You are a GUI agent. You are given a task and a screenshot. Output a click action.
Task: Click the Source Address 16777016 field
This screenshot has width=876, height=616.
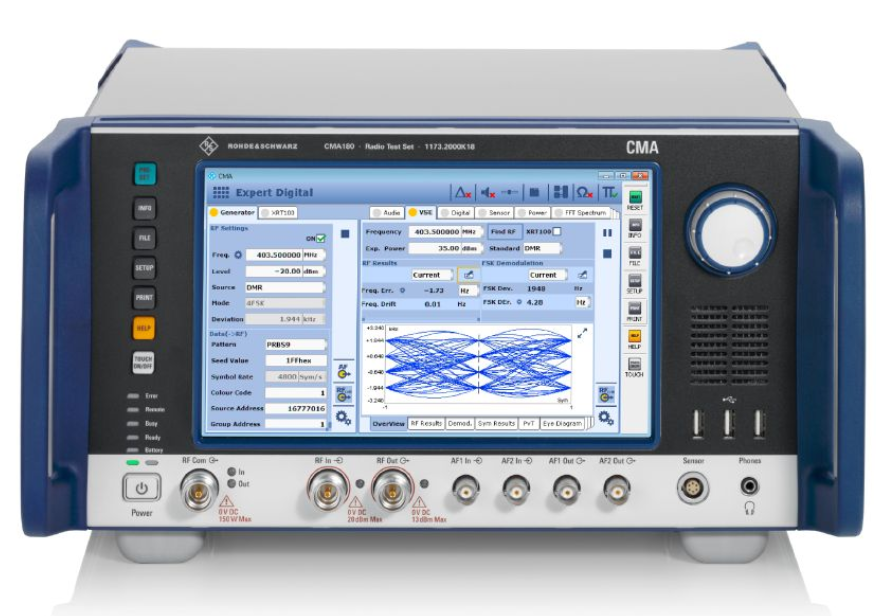tap(296, 408)
